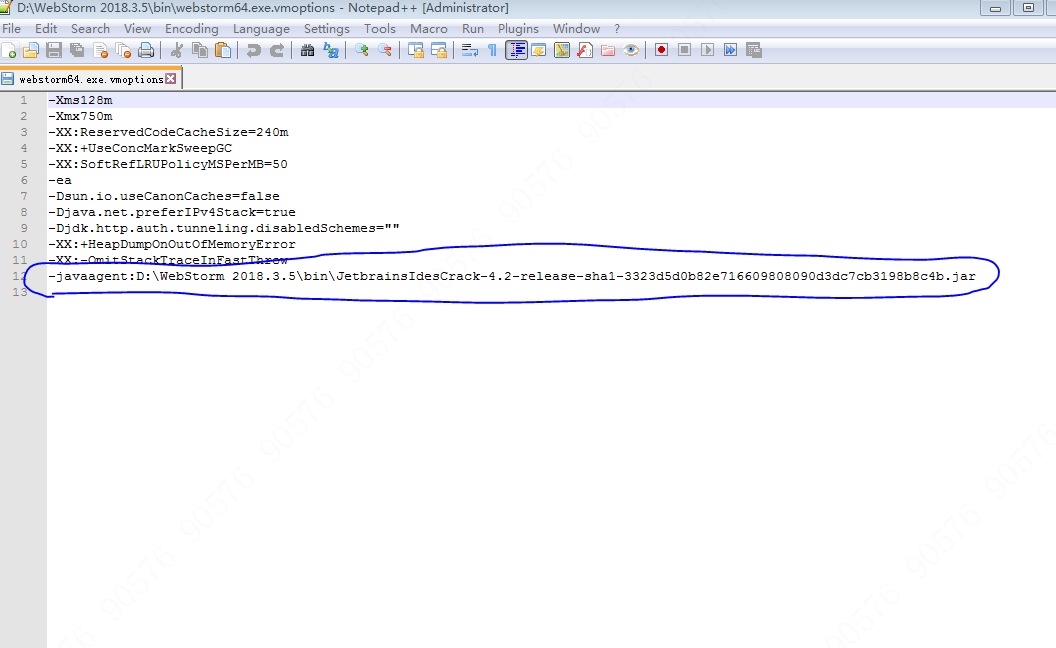Click the '-javaagent:D:\WebStorm' line
The width and height of the screenshot is (1056, 648).
pos(512,276)
